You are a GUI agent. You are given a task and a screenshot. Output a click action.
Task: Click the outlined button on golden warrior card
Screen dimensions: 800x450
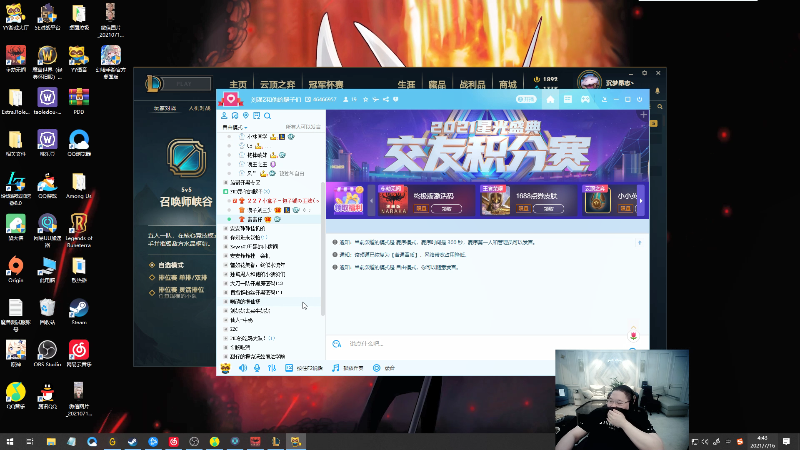point(548,208)
